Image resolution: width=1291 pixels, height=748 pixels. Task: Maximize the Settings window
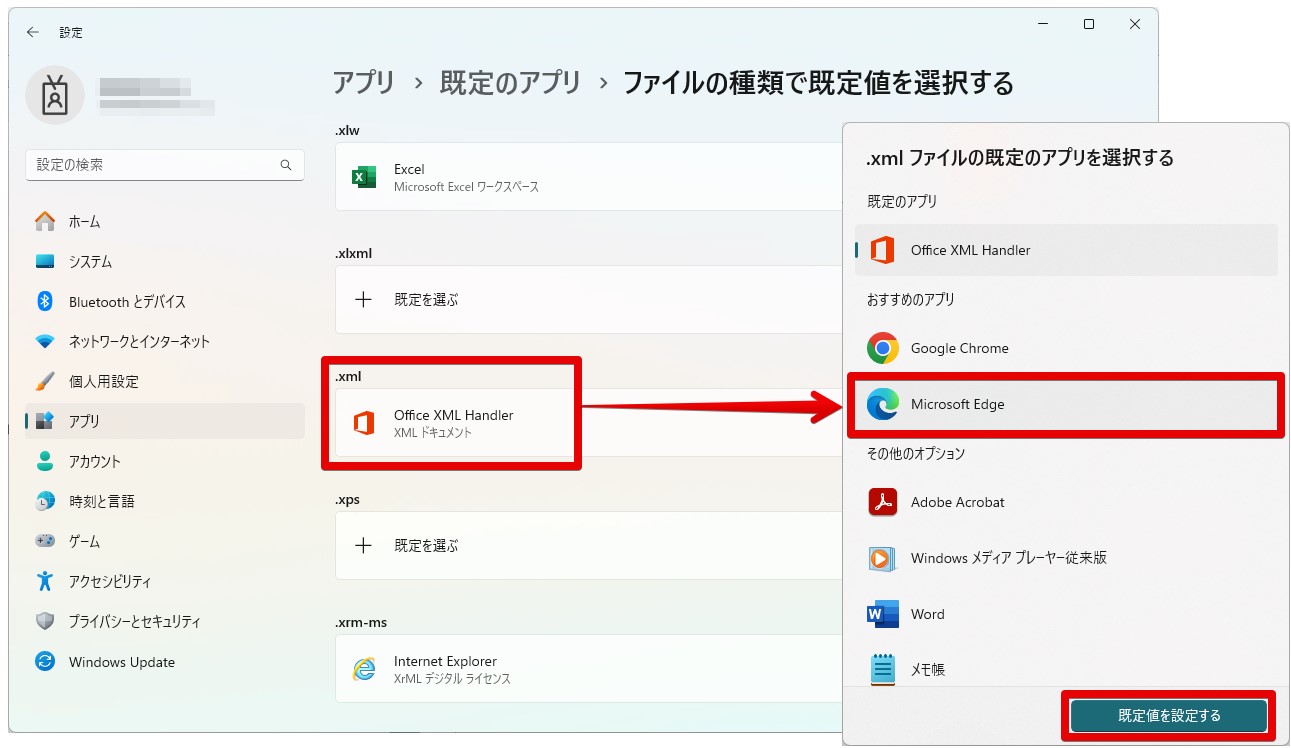click(1089, 24)
